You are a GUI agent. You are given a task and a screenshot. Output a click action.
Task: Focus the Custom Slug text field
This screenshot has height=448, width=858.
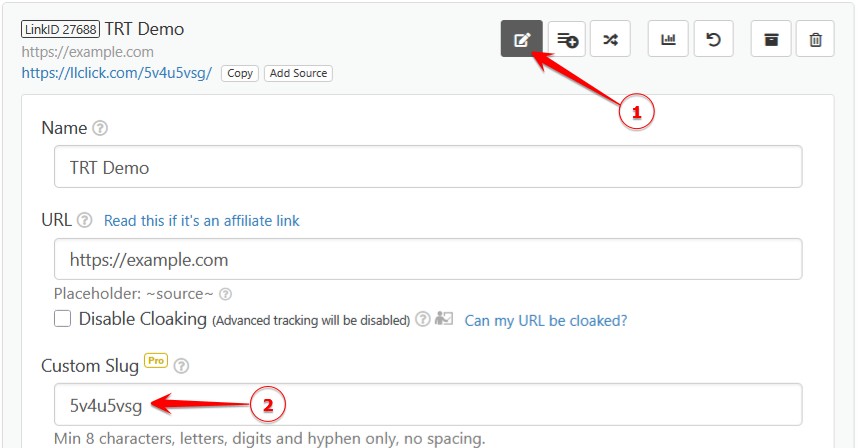pyautogui.click(x=428, y=405)
